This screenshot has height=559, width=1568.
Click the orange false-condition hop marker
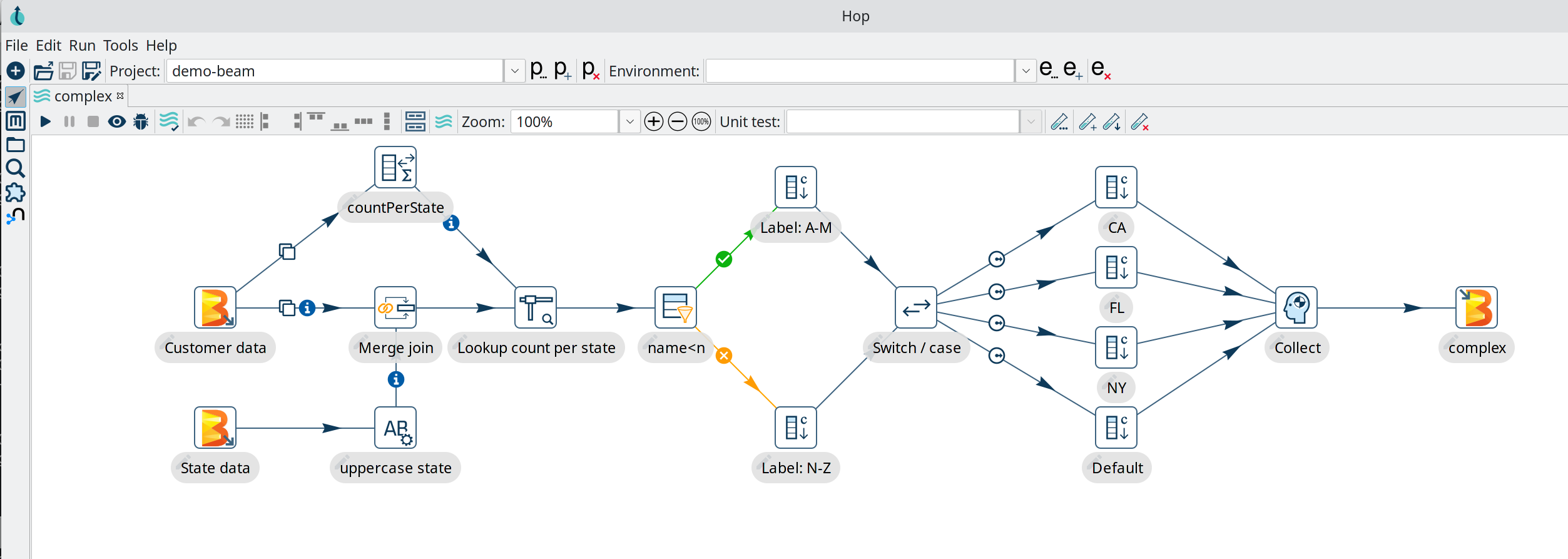coord(724,356)
